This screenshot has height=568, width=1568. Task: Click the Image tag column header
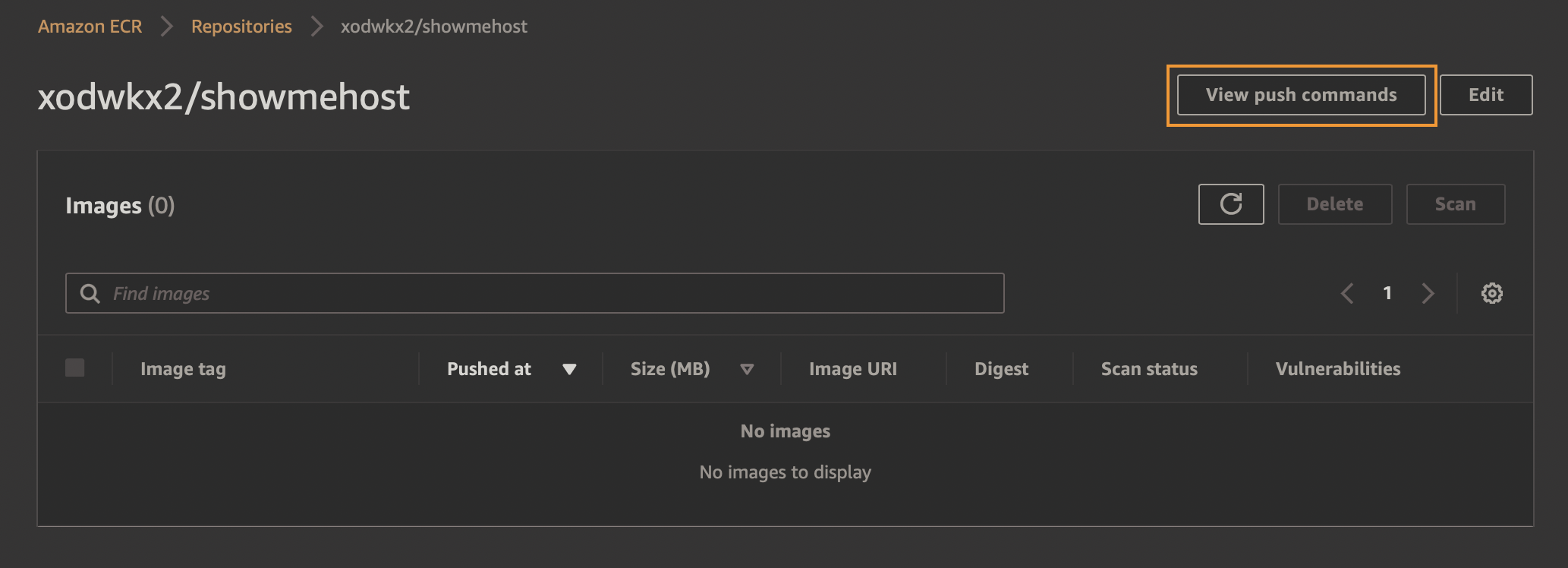[183, 369]
